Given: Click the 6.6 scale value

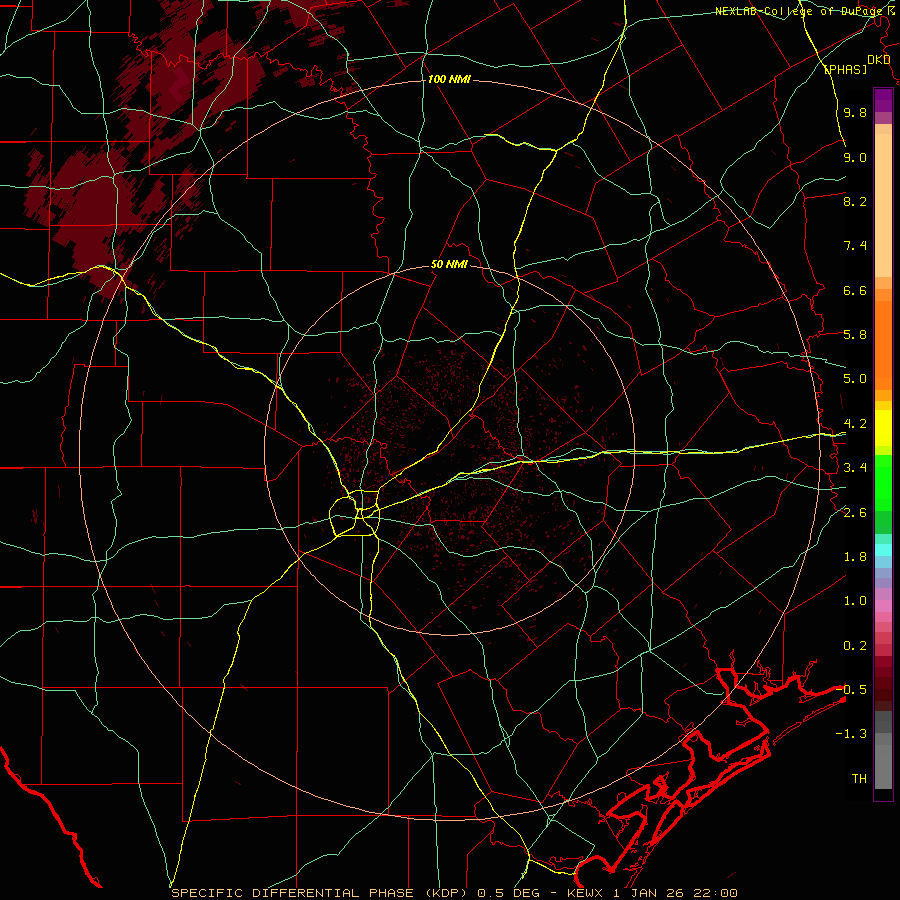Looking at the screenshot, I should coord(855,290).
